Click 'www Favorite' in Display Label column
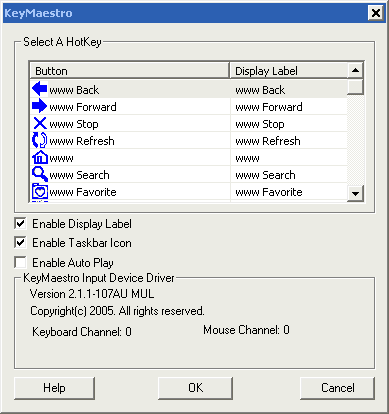This screenshot has width=389, height=414. click(269, 192)
